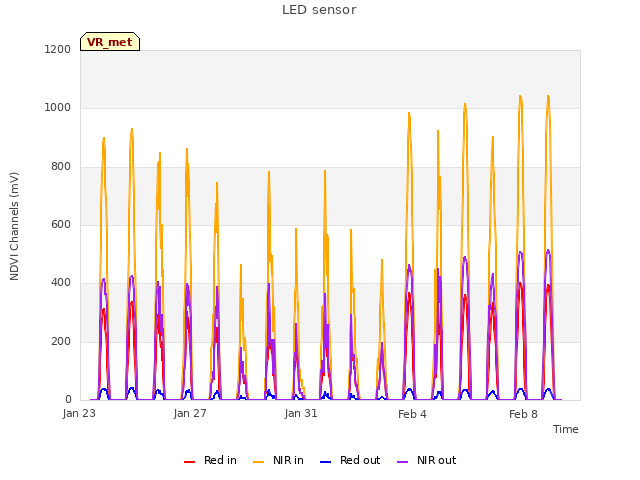
Task: Click the Jan 31 x-axis label
Action: click(301, 413)
